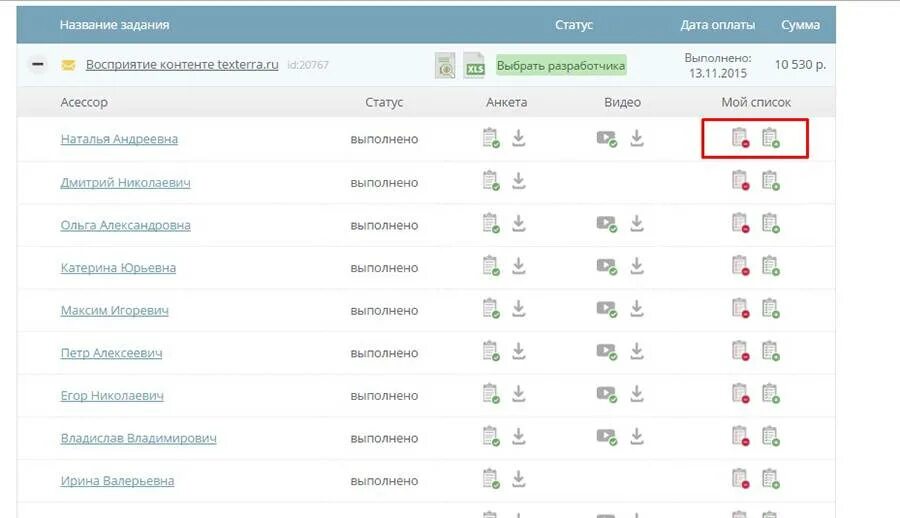
Task: View Егор Николаевич's questionnaire form
Action: (491, 393)
